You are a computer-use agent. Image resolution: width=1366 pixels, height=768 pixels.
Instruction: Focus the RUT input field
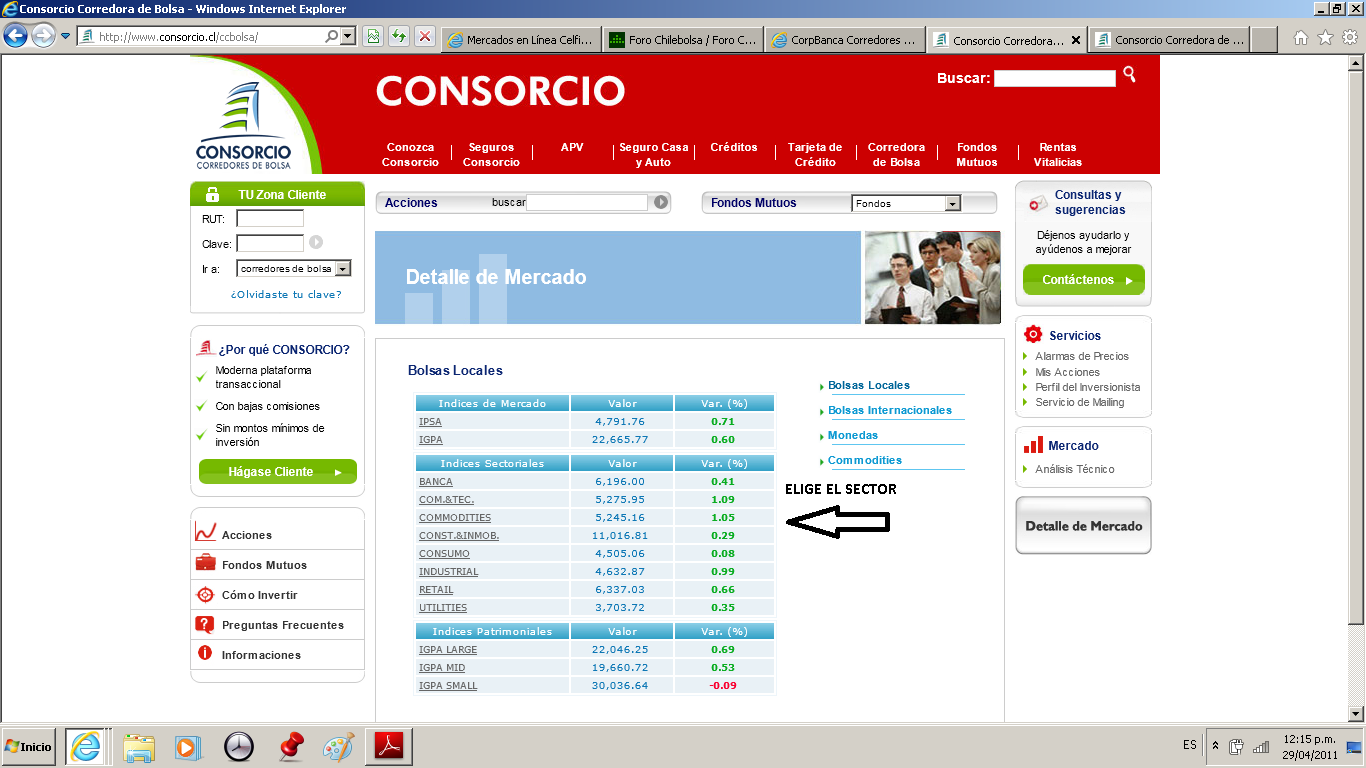click(270, 219)
